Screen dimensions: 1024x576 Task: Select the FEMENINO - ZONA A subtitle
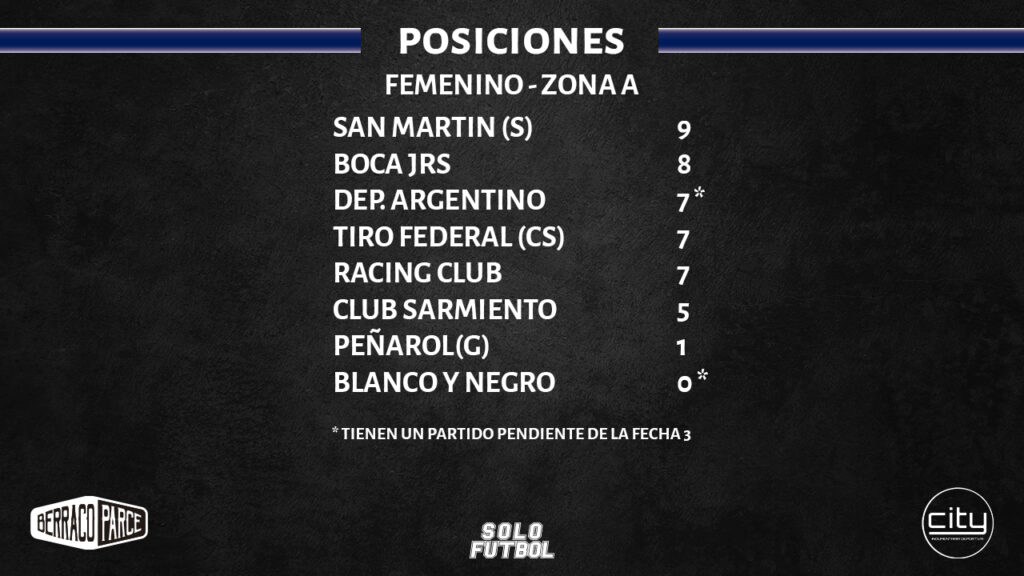(511, 86)
